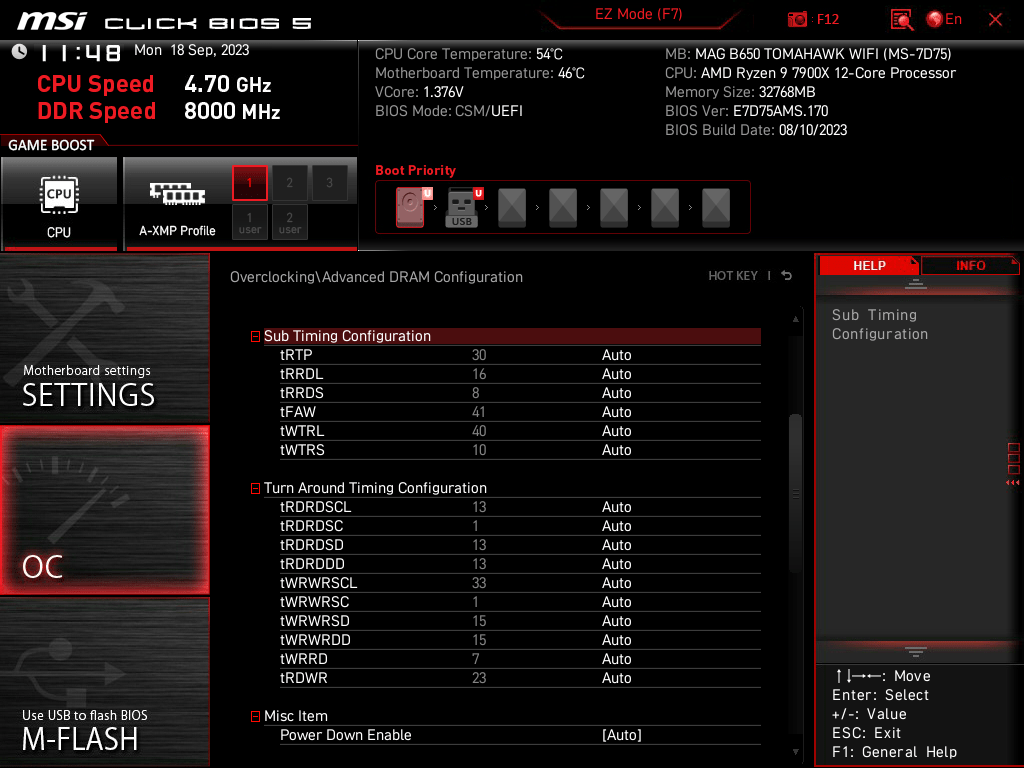
Task: Click the settings list scroll up arrow
Action: [x=795, y=319]
